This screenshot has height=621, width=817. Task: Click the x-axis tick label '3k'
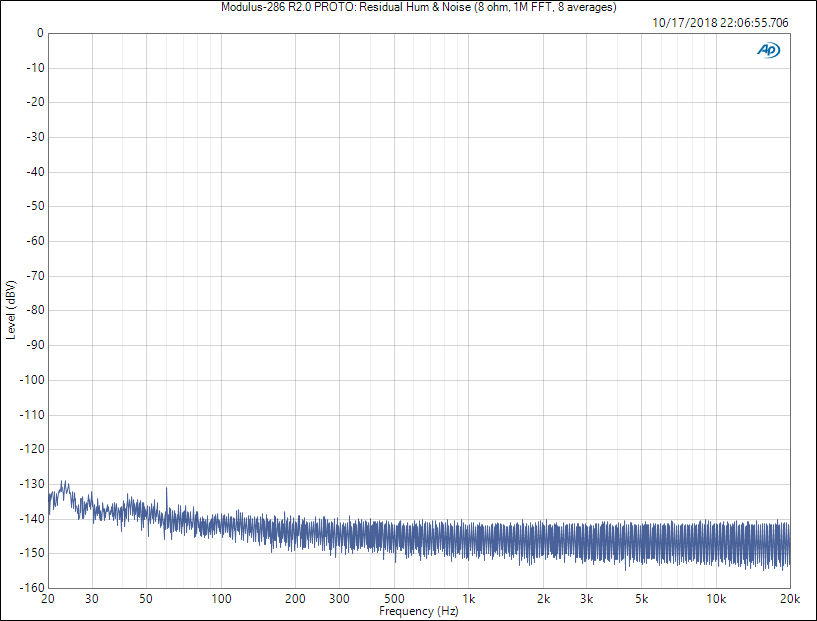tap(587, 599)
